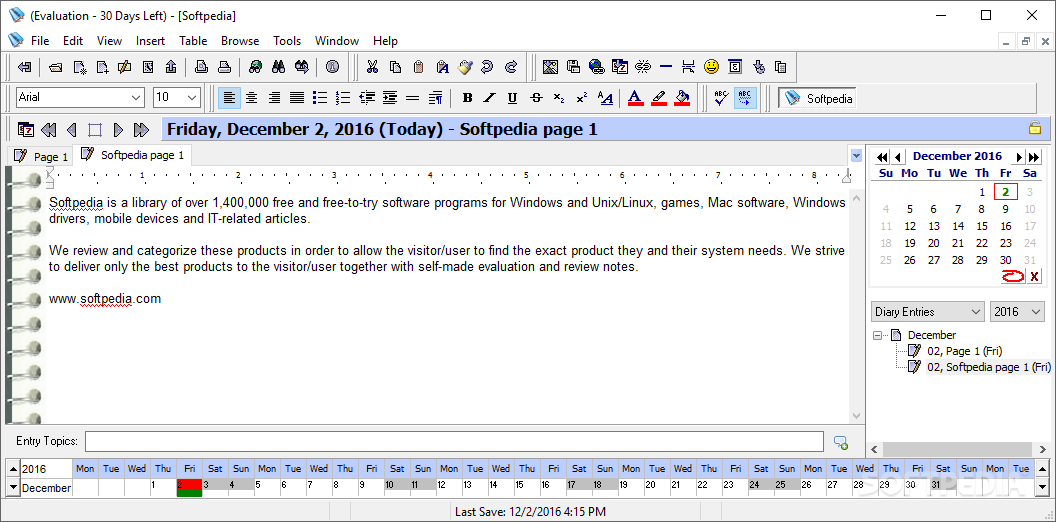
Task: Click the Go to Today calendar icon
Action: tap(26, 129)
